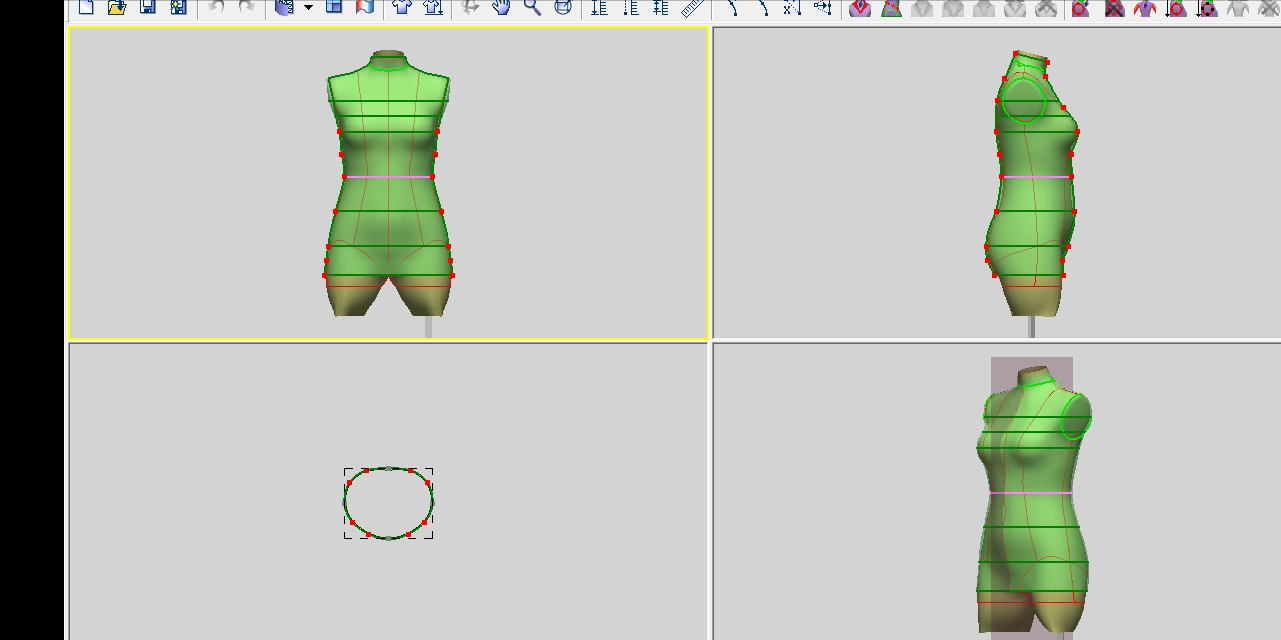Redo the action with the right arrow icon
The image size is (1281, 640).
pyautogui.click(x=247, y=8)
